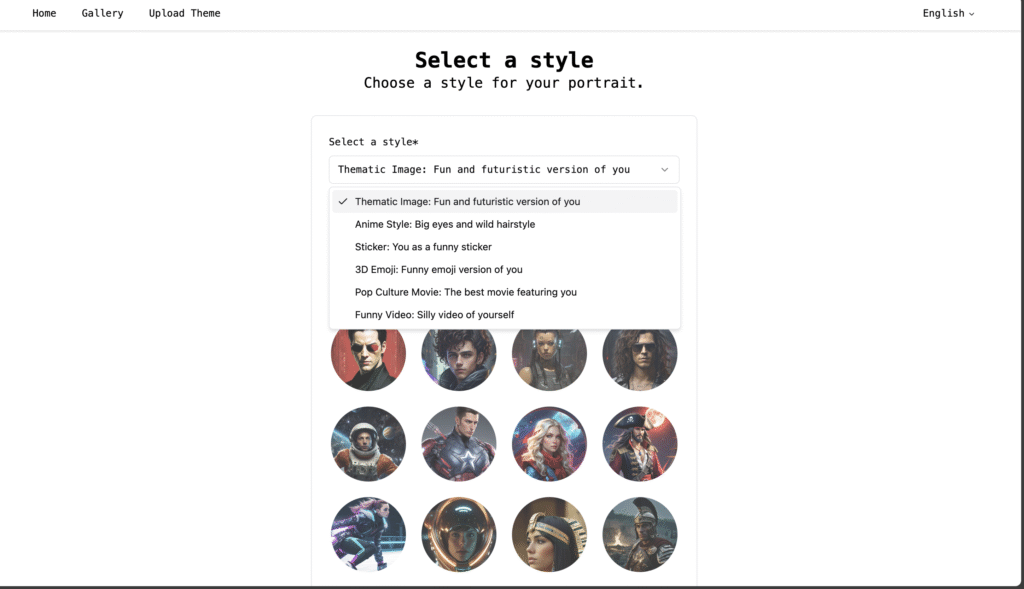Image resolution: width=1024 pixels, height=589 pixels.
Task: Select the astronaut portrait thumbnail
Action: 368,444
